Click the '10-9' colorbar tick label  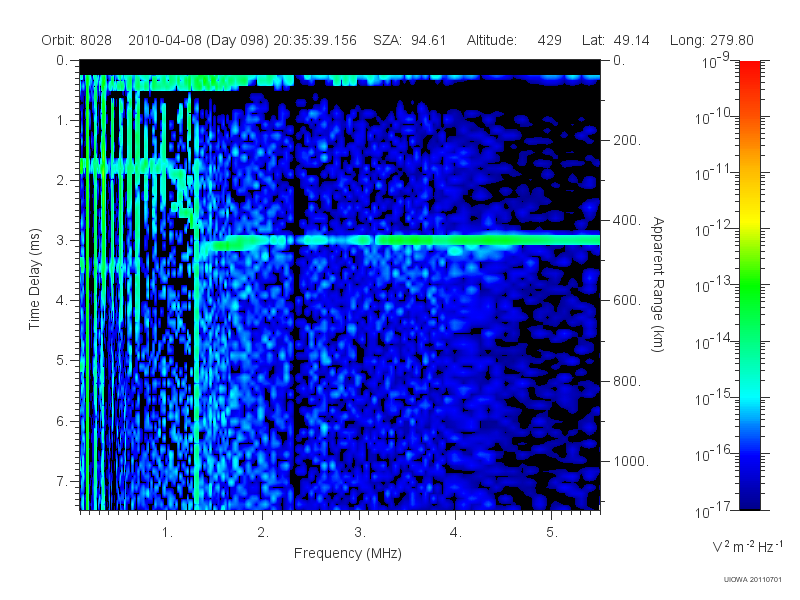(x=716, y=61)
